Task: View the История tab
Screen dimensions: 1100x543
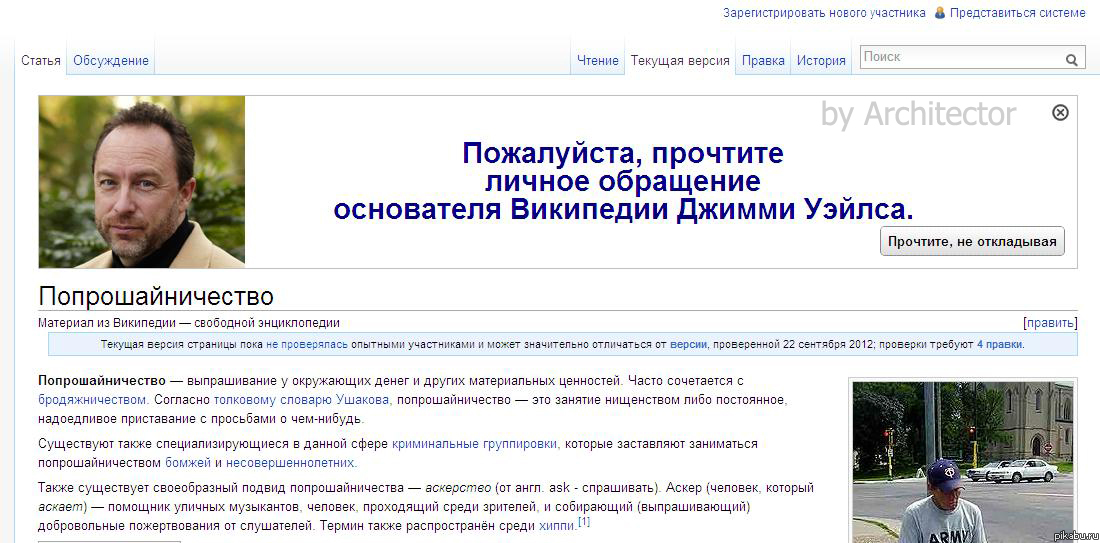Action: click(x=821, y=60)
